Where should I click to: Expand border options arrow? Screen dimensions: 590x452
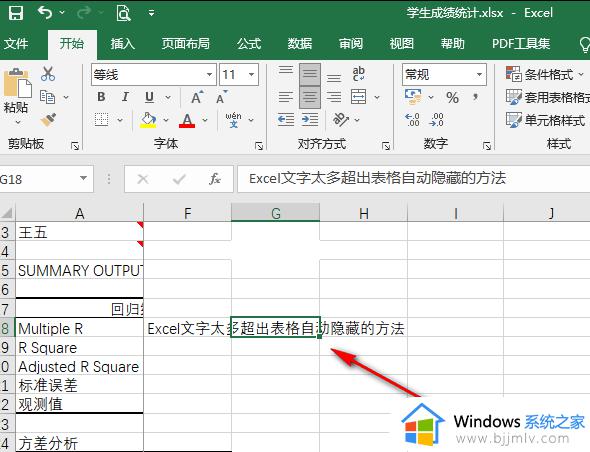(120, 120)
